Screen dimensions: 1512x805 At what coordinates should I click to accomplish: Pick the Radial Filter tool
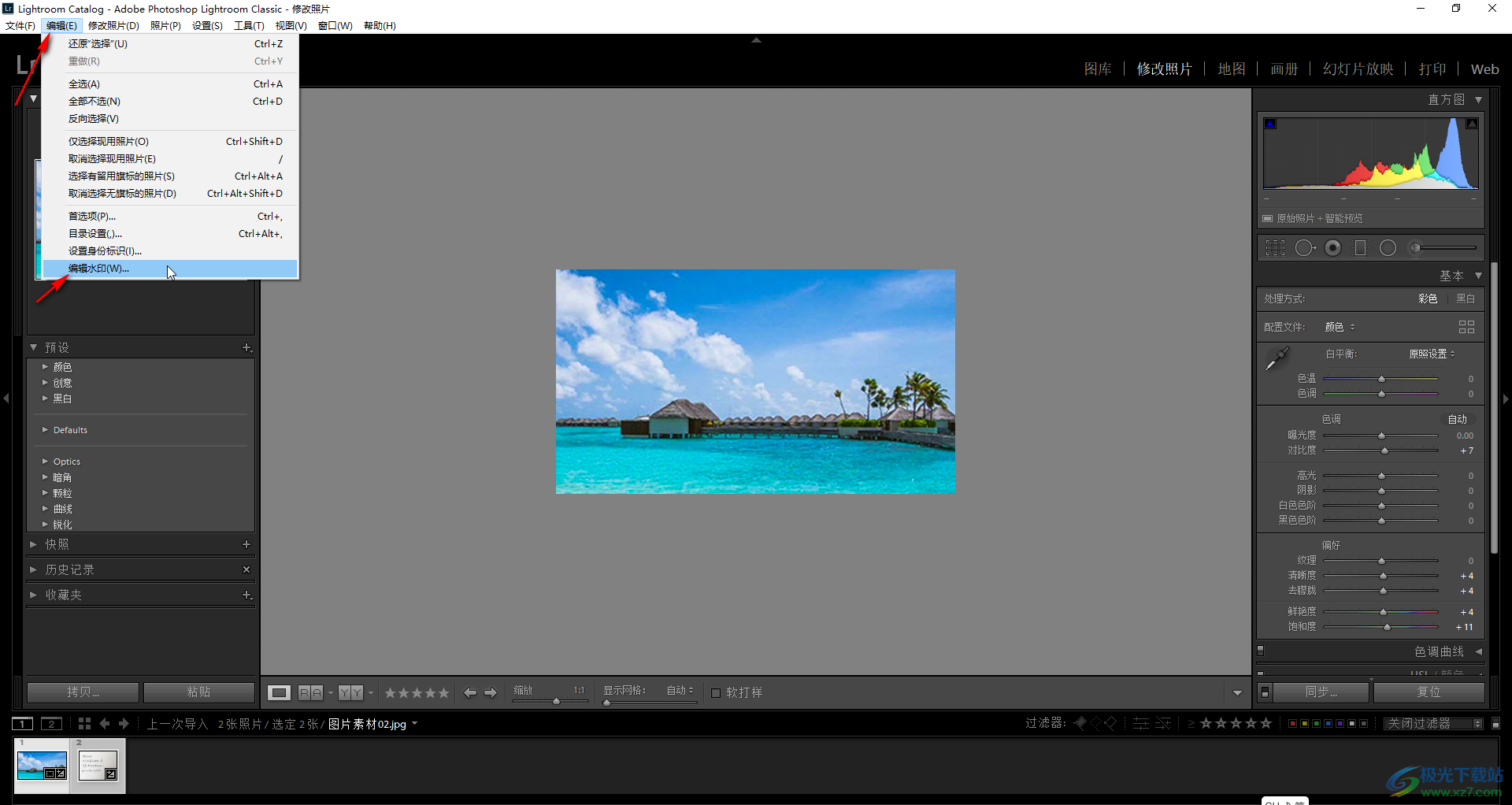point(1388,248)
